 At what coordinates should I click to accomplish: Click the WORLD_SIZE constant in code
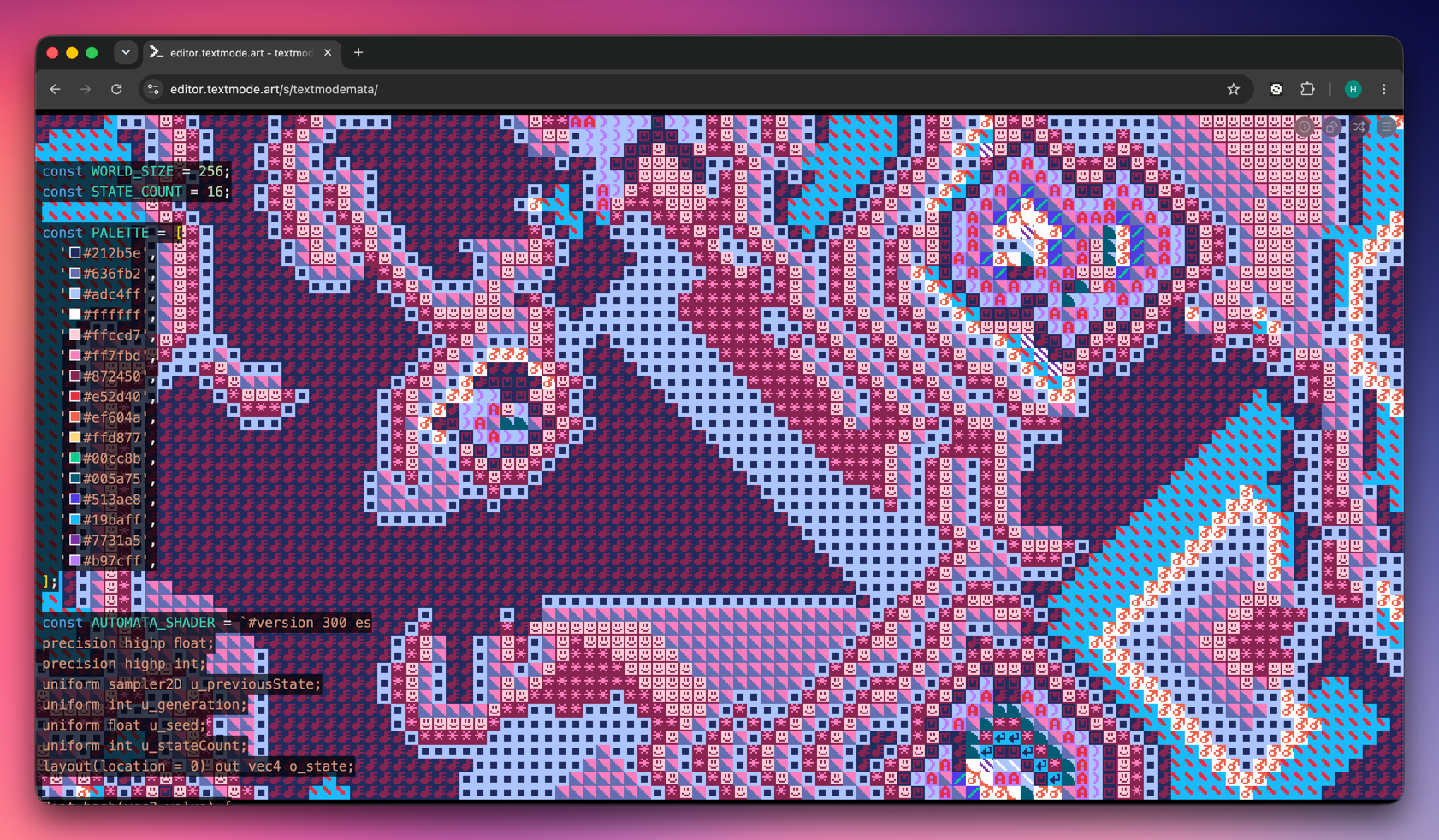point(133,171)
